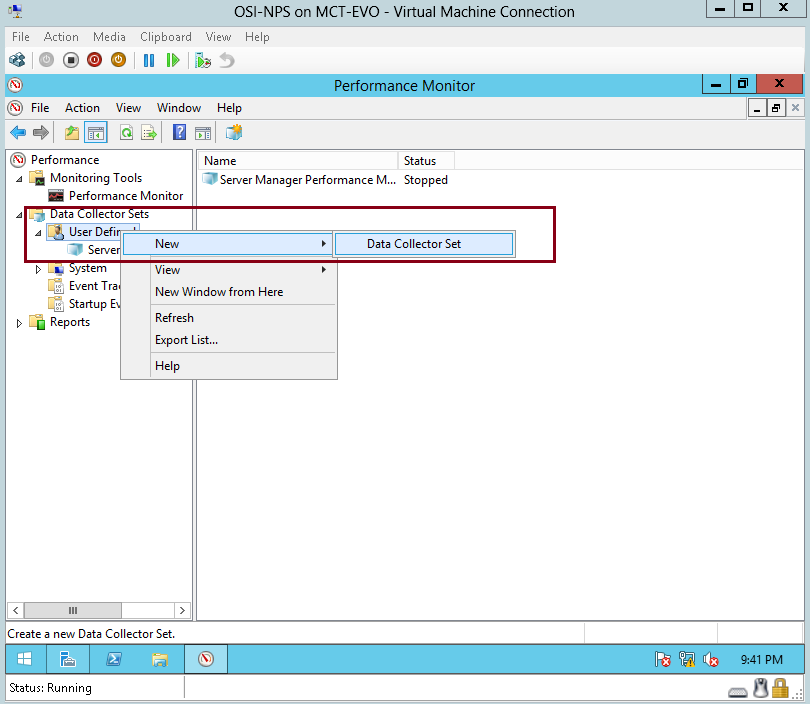Collapse the Monitoring Tools node
Viewport: 810px width, 704px height.
point(20,178)
